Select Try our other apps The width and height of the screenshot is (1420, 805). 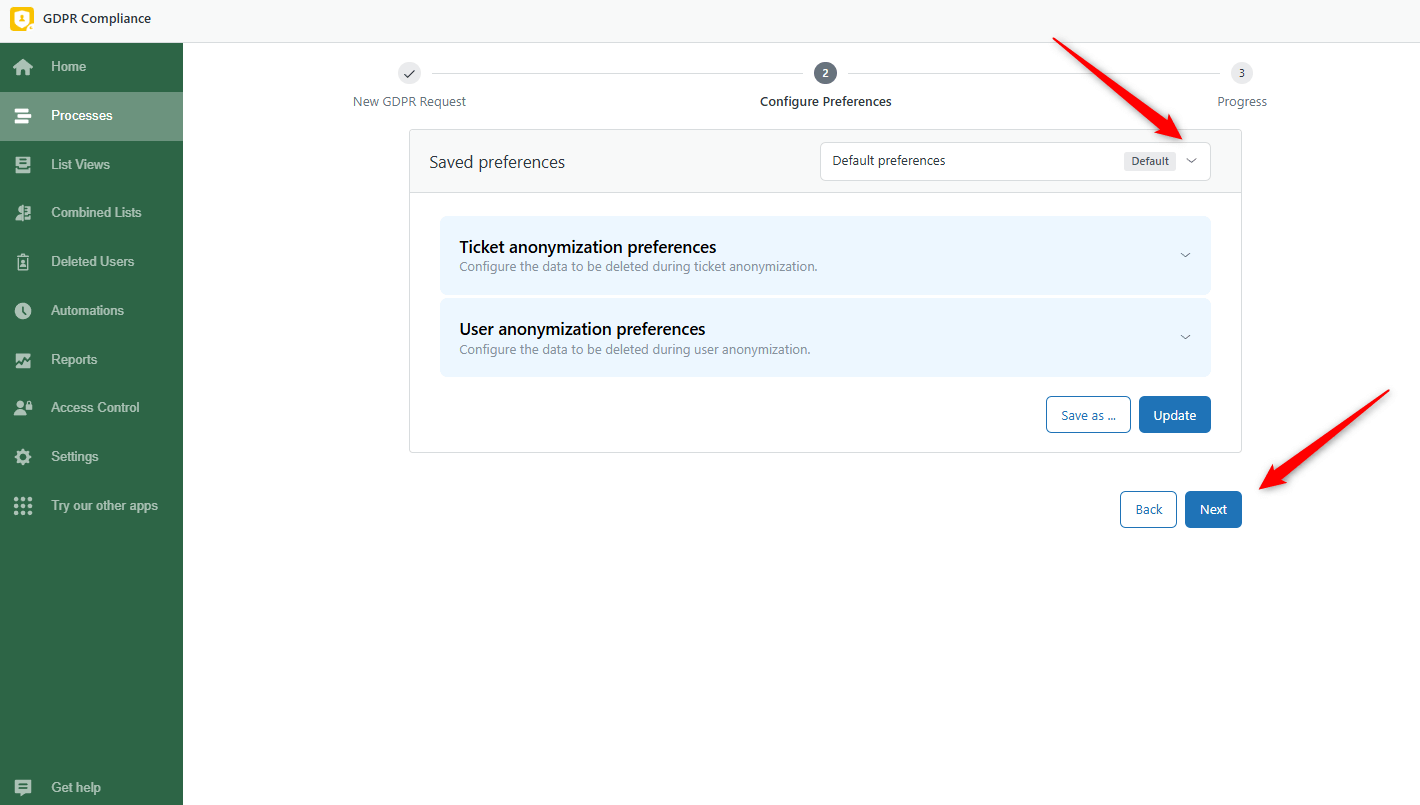pyautogui.click(x=91, y=506)
